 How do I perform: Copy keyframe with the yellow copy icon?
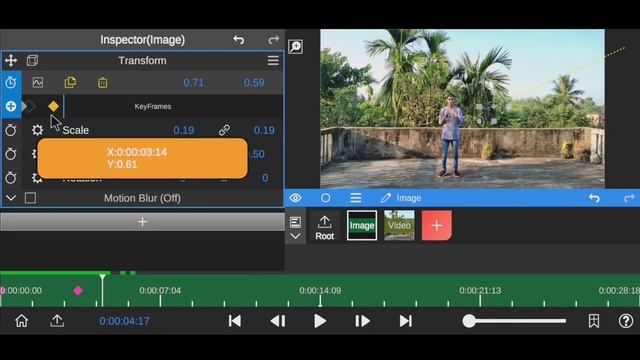click(70, 82)
